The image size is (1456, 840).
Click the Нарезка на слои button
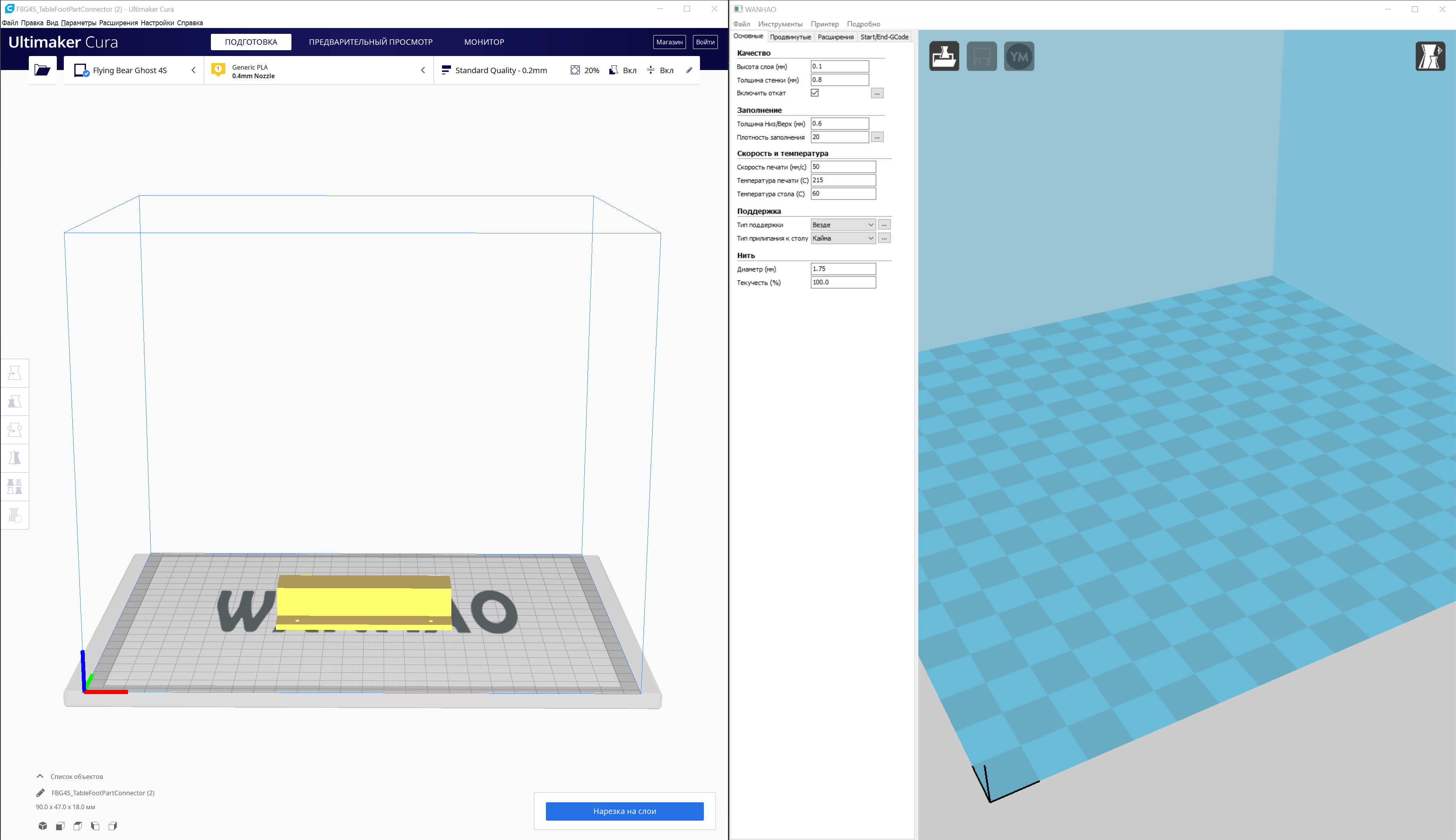click(x=625, y=811)
